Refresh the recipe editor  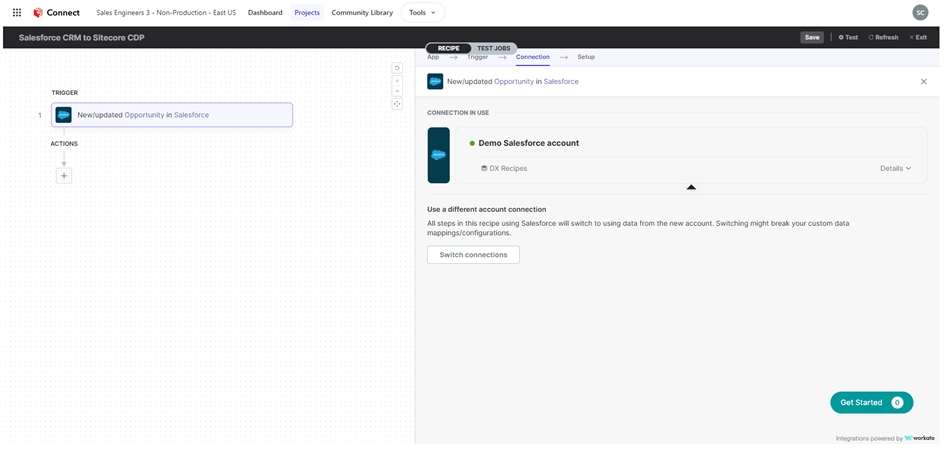click(883, 37)
